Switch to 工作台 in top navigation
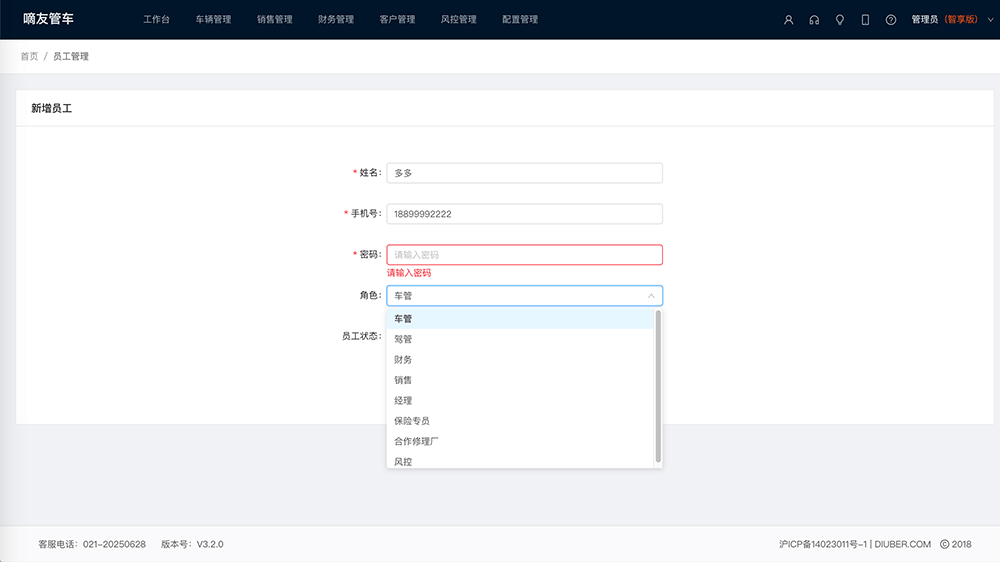The width and height of the screenshot is (1000, 562). [156, 19]
